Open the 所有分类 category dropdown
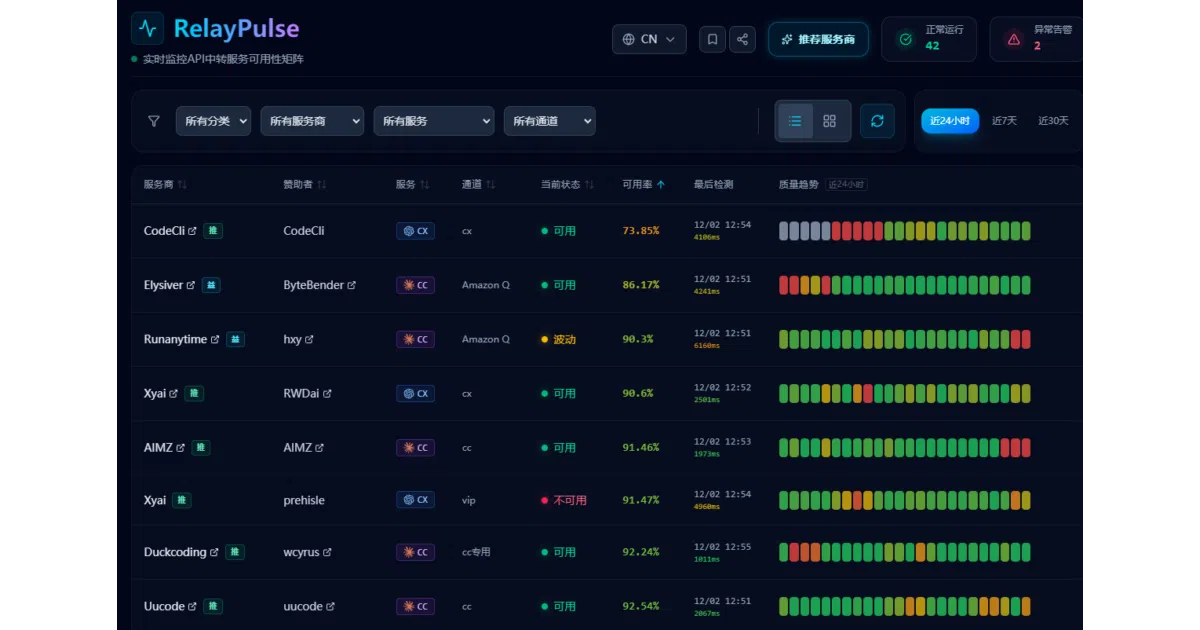 click(x=213, y=121)
